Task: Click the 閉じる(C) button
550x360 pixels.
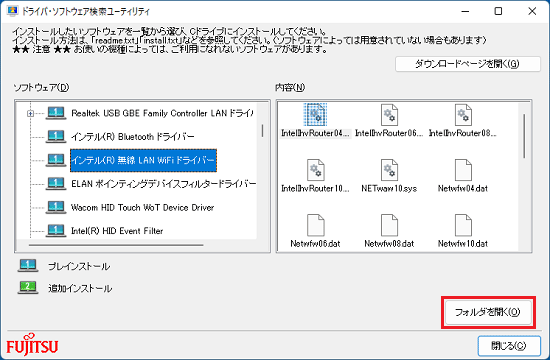Action: click(x=509, y=346)
